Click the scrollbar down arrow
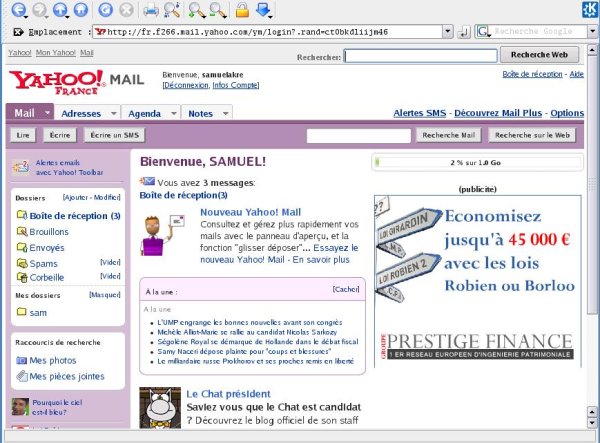 point(592,423)
